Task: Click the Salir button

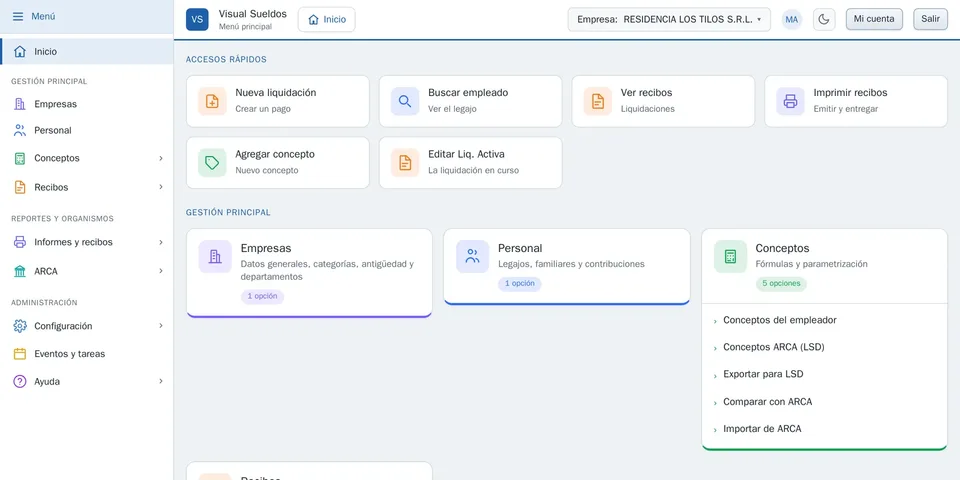Action: click(x=930, y=19)
